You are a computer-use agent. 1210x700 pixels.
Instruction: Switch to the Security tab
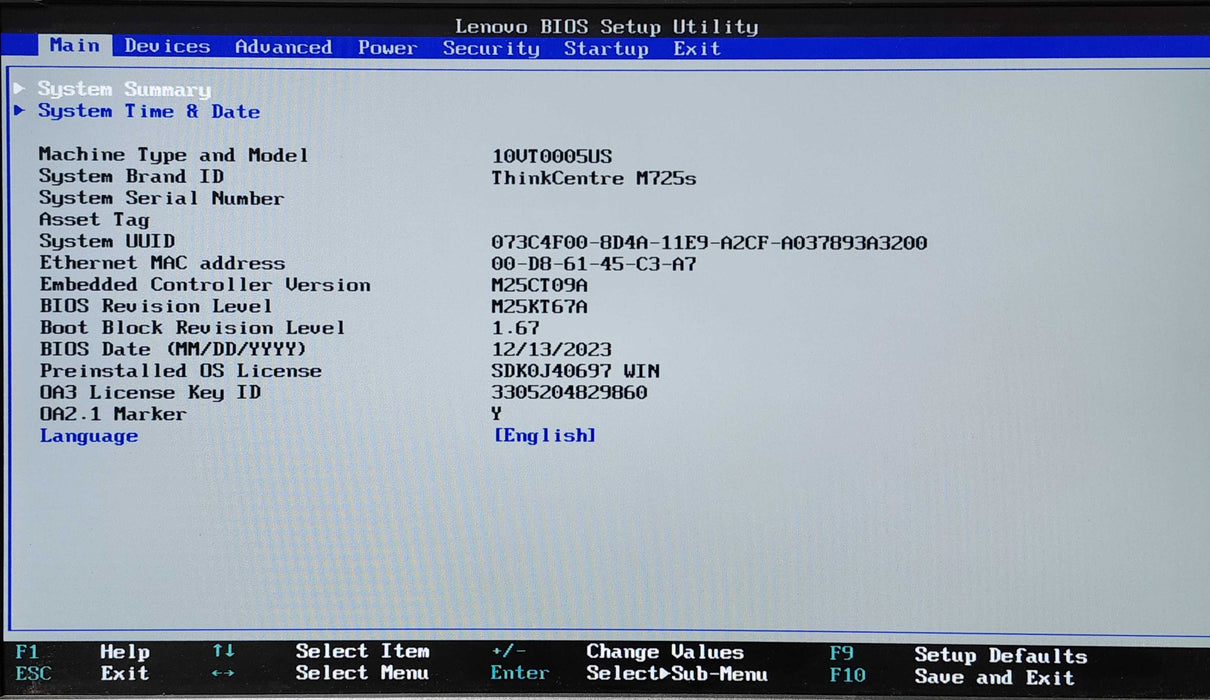pyautogui.click(x=490, y=48)
